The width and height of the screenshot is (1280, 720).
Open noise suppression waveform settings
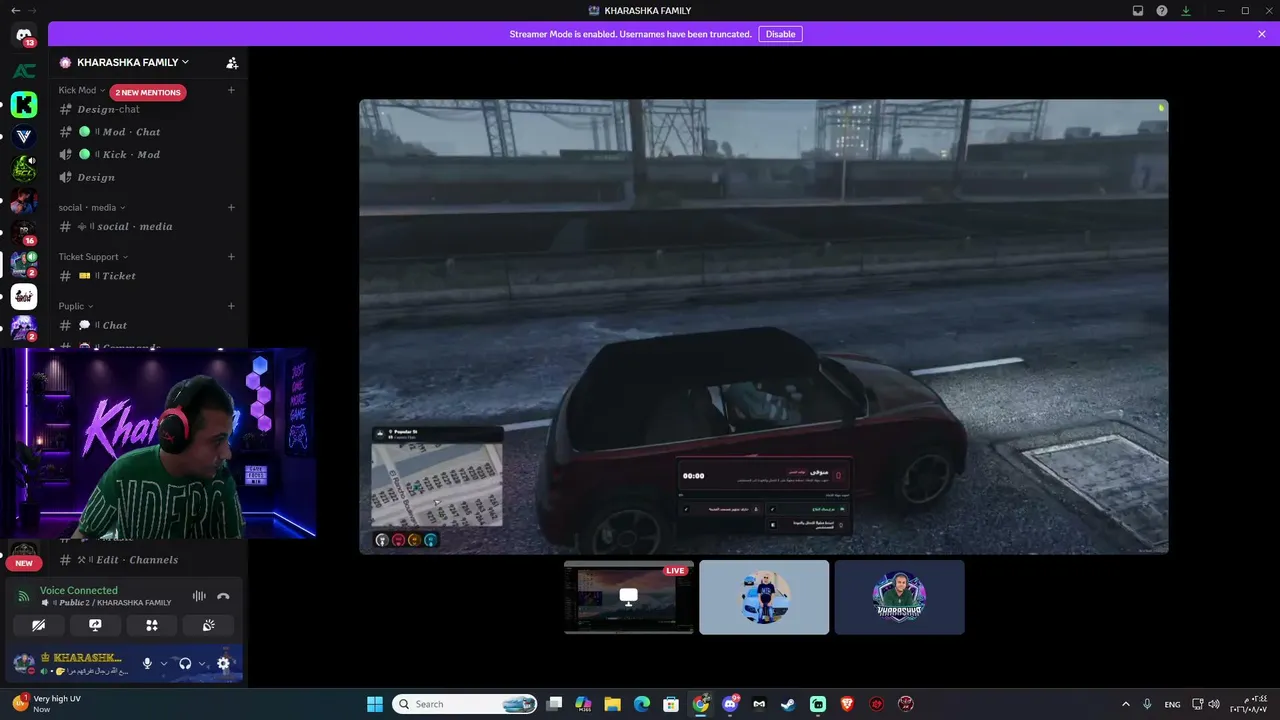(199, 596)
